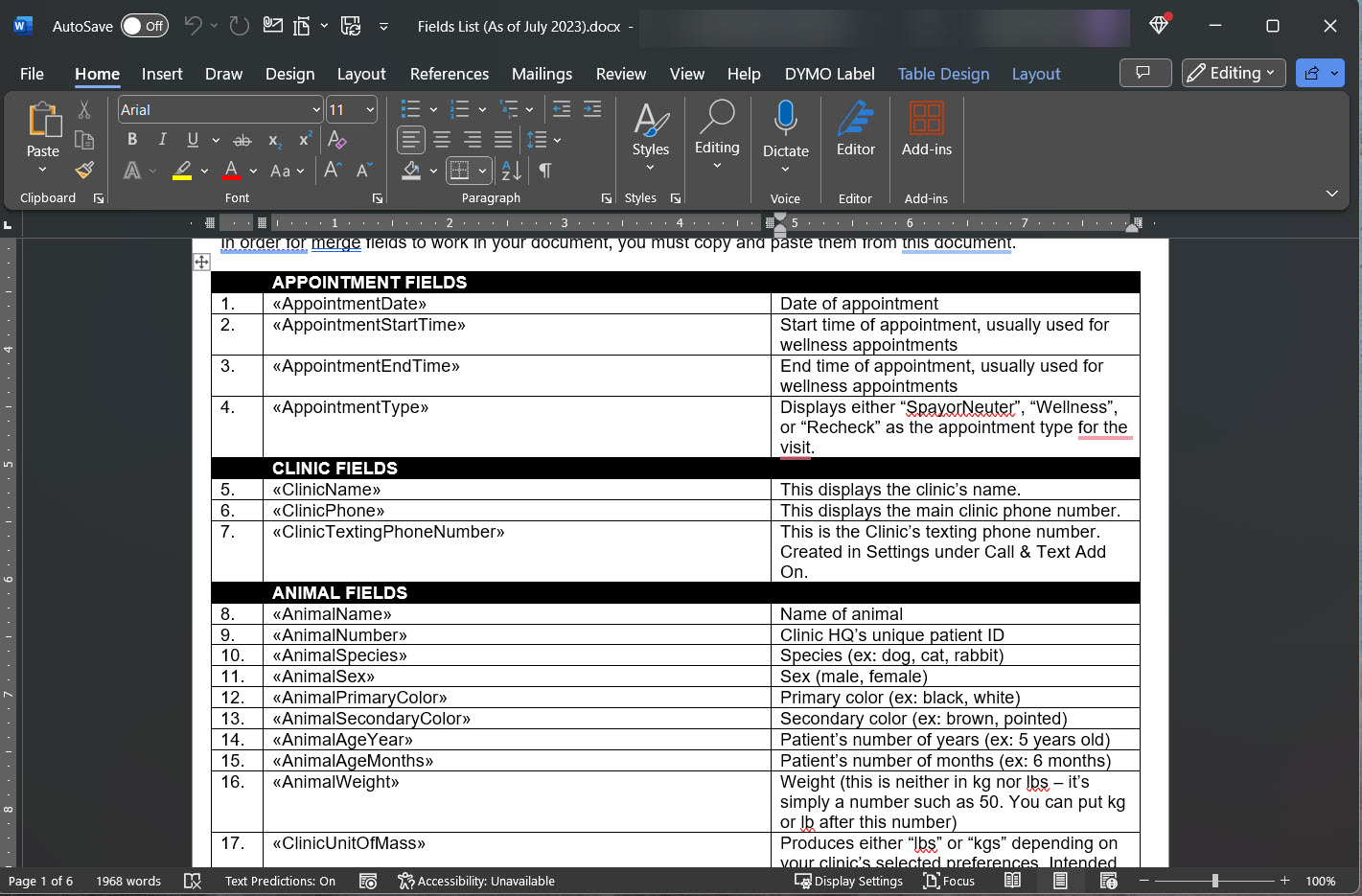This screenshot has width=1362, height=896.
Task: Click the Clear All Formatting icon
Action: (337, 140)
